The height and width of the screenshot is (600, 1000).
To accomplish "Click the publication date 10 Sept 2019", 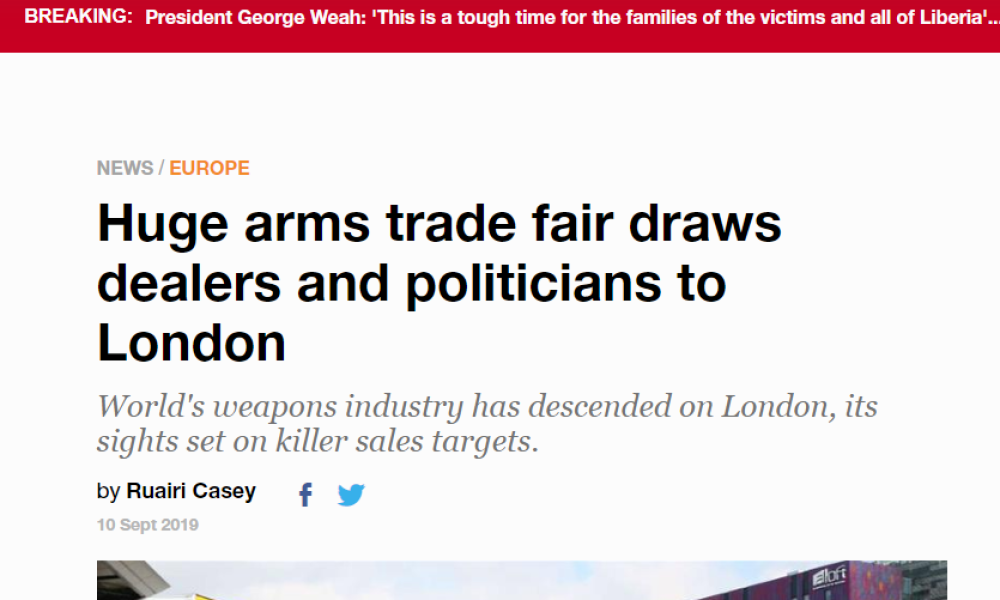I will (x=147, y=525).
